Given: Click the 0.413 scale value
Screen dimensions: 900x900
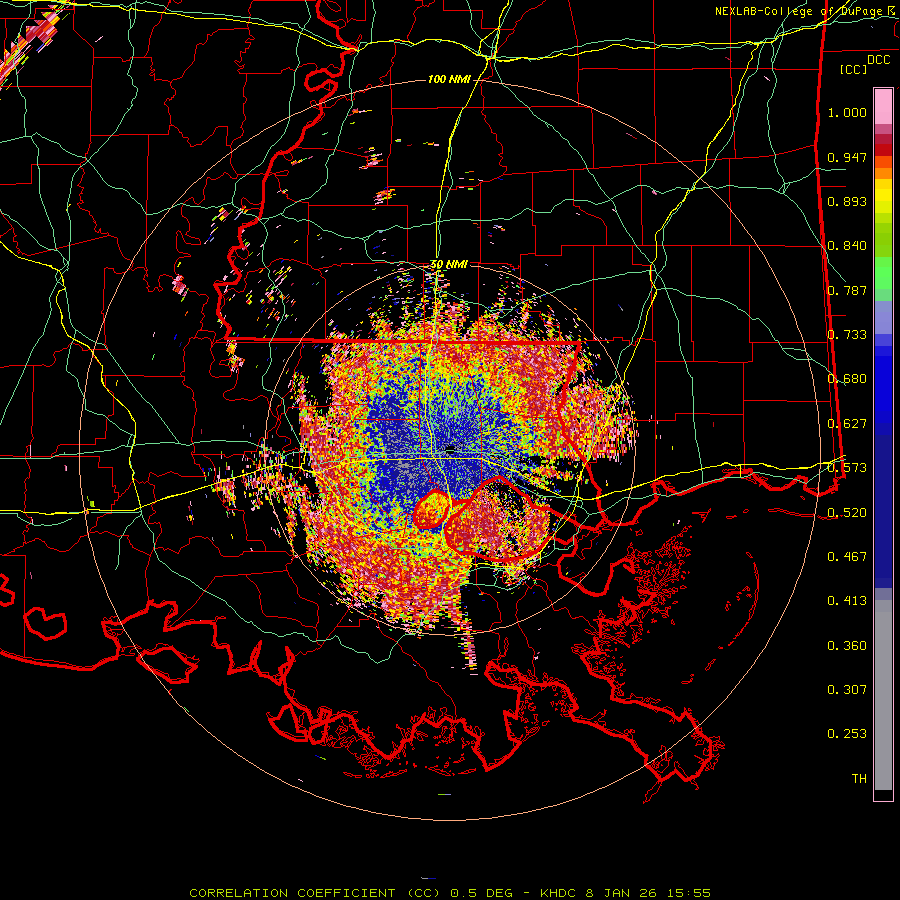Looking at the screenshot, I should pos(847,601).
